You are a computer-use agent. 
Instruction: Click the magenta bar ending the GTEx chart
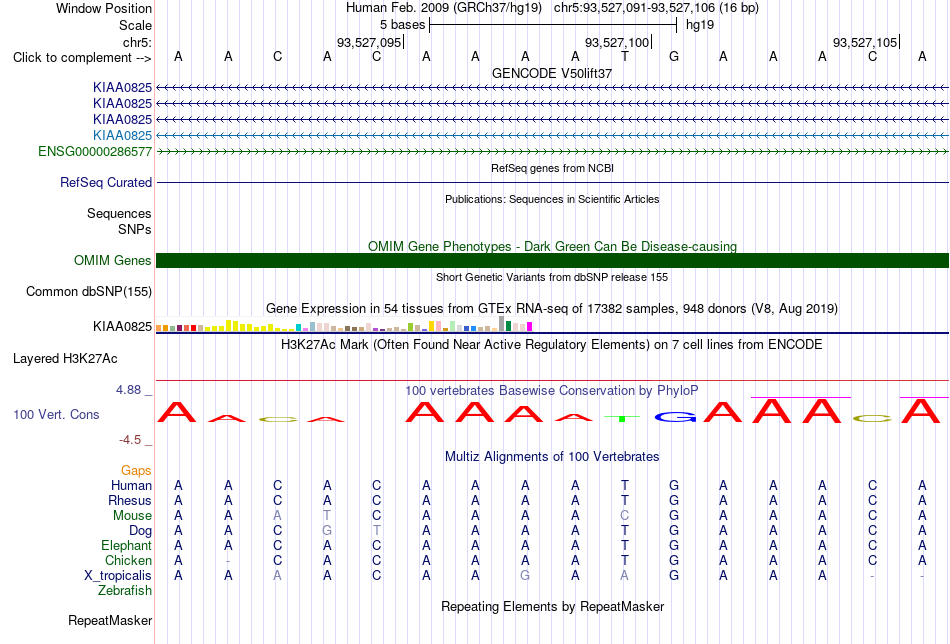pos(530,327)
